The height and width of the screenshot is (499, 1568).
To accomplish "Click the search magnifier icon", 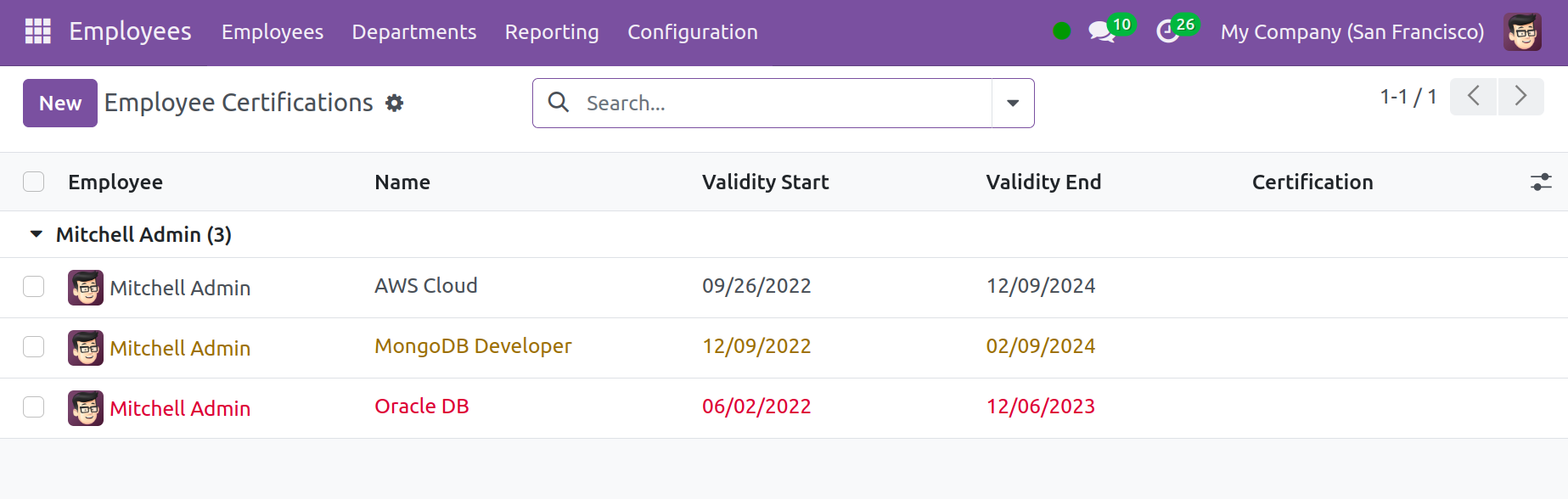I will 559,103.
